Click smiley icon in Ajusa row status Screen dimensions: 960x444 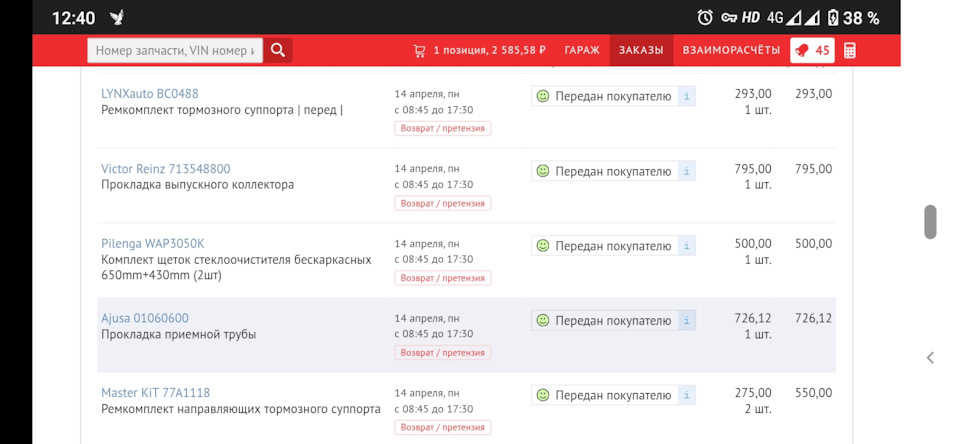[542, 320]
